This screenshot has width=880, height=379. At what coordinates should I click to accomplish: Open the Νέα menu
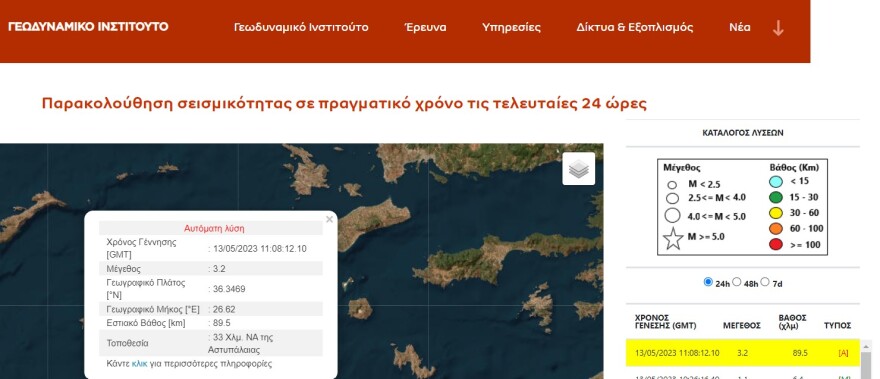pos(740,27)
